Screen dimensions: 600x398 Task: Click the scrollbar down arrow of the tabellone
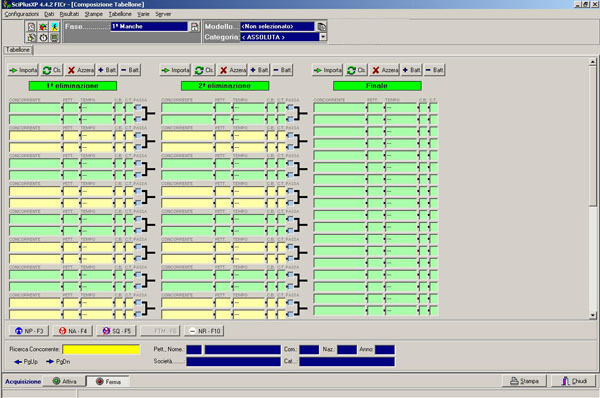[x=593, y=315]
